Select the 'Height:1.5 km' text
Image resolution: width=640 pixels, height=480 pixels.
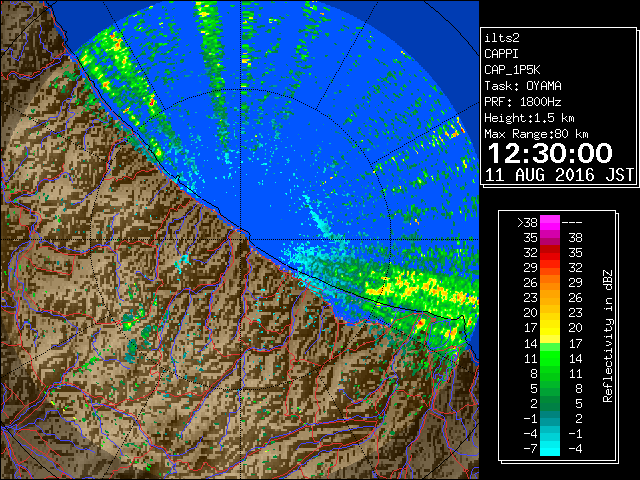pos(529,118)
